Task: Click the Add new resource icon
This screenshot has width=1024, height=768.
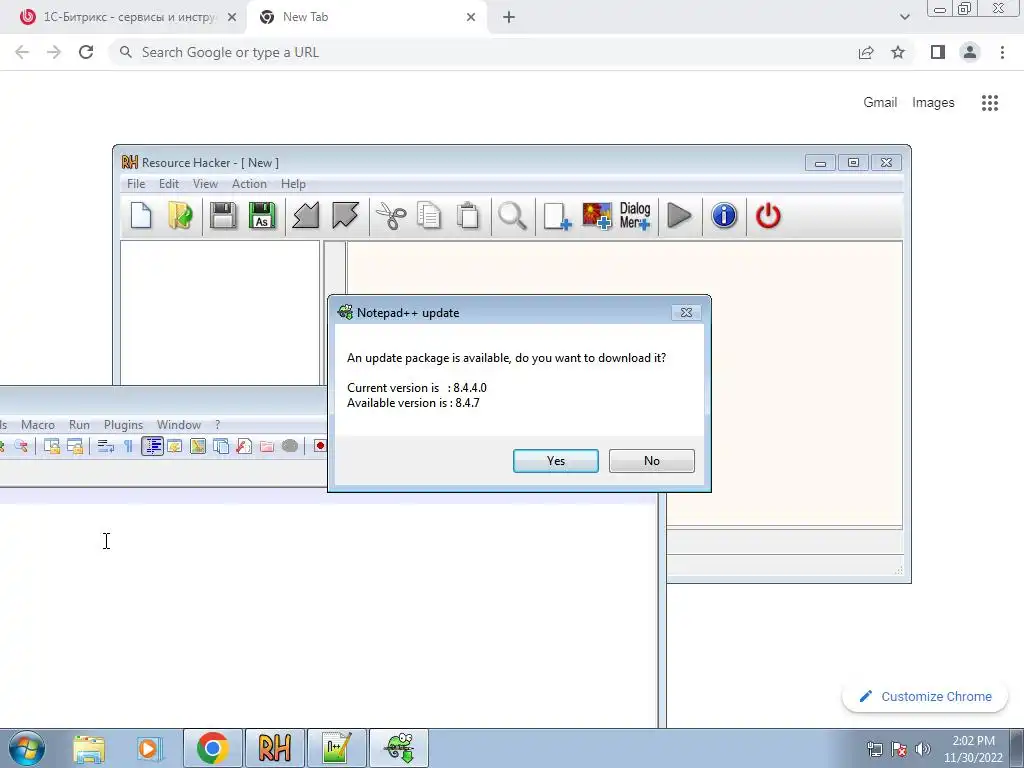Action: click(557, 216)
